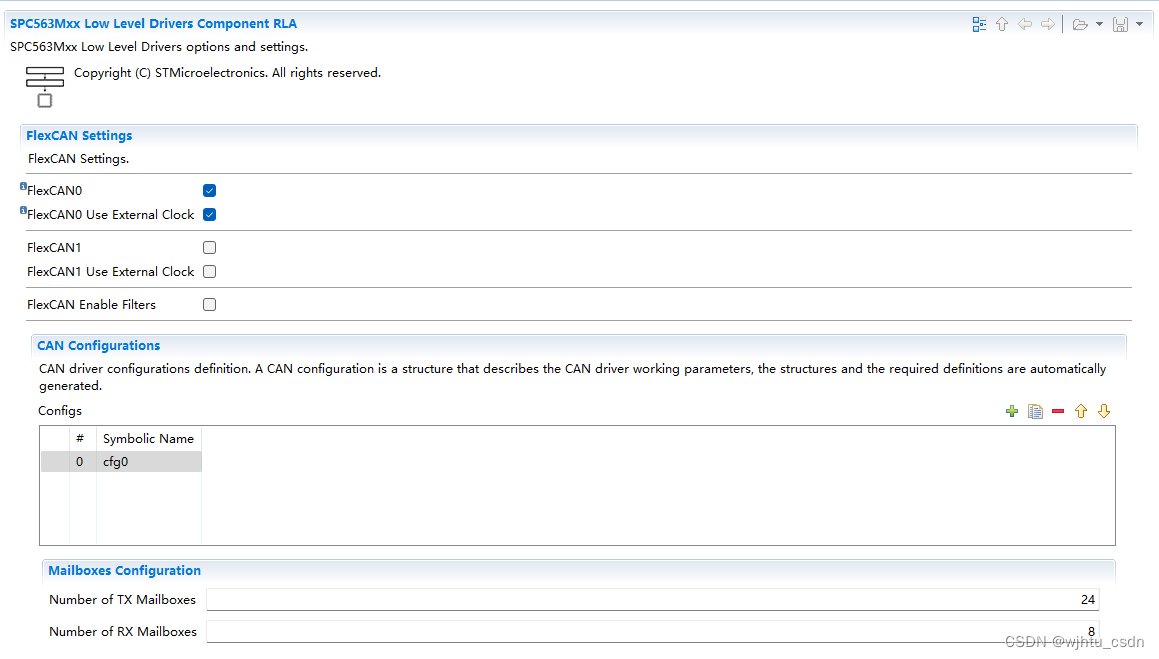1159x659 pixels.
Task: Click the info marker beside FlexCAN0 Use External Clock
Action: coord(23,211)
